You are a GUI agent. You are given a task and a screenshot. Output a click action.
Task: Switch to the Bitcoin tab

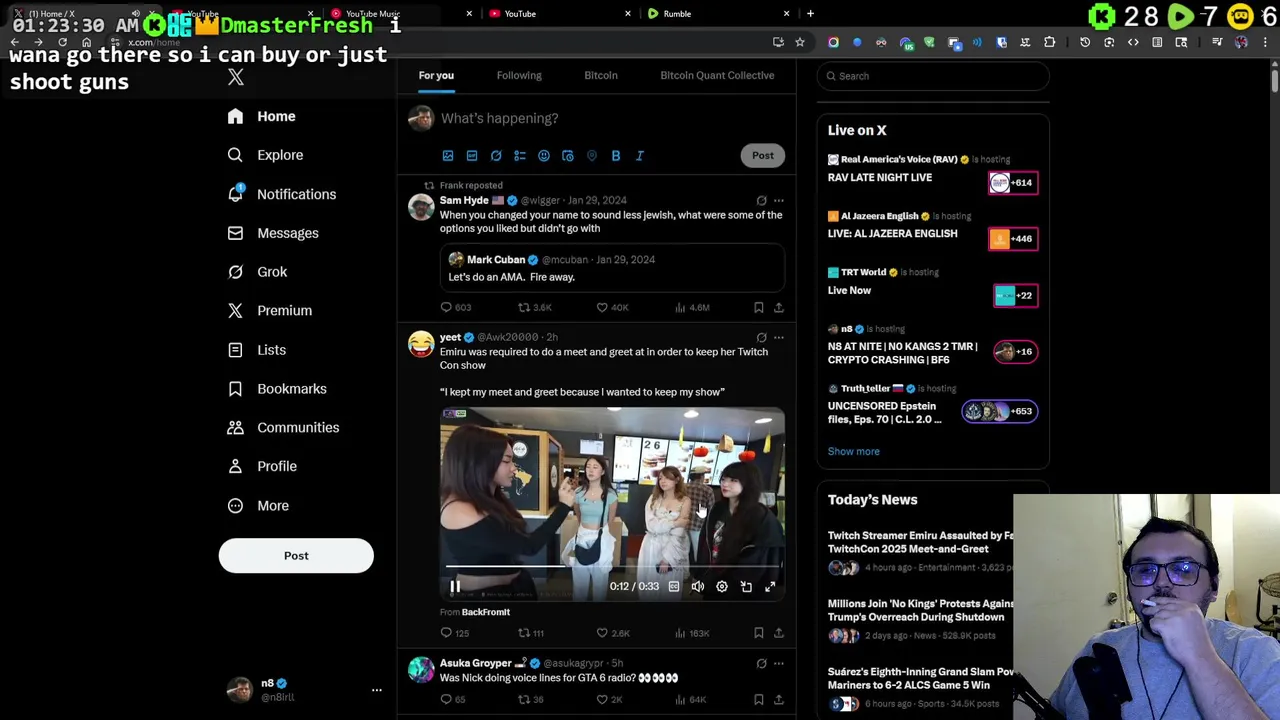pos(601,76)
